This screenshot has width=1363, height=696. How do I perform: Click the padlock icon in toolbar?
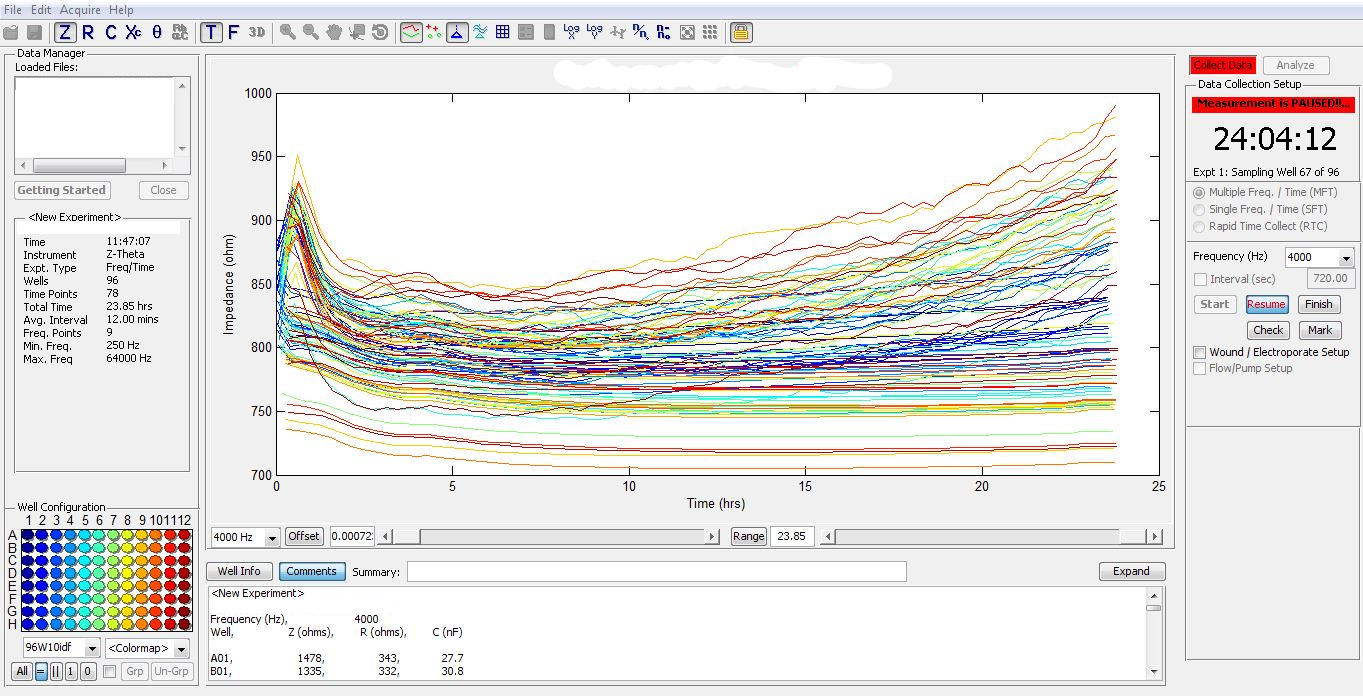pos(740,32)
